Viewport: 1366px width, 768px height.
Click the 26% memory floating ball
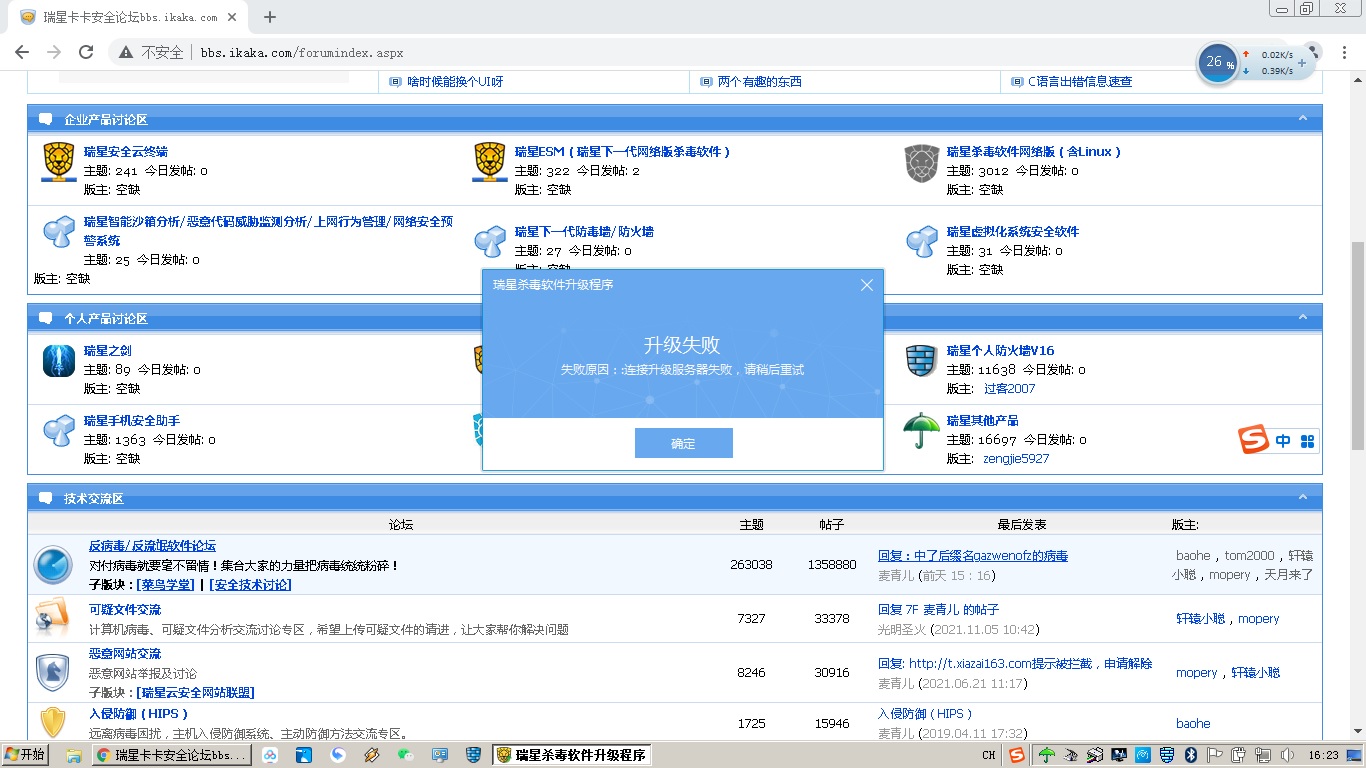point(1217,63)
